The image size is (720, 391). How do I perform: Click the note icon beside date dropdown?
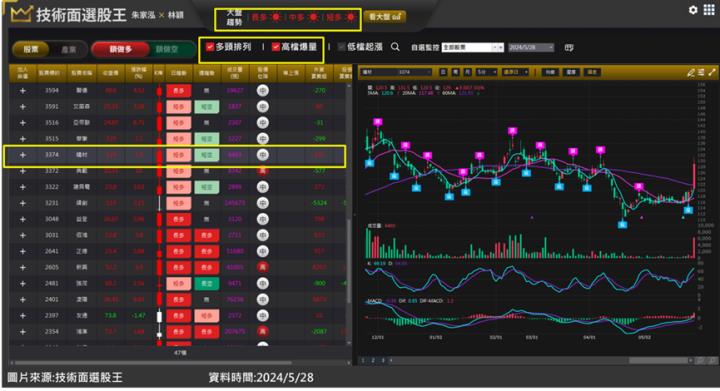(569, 47)
